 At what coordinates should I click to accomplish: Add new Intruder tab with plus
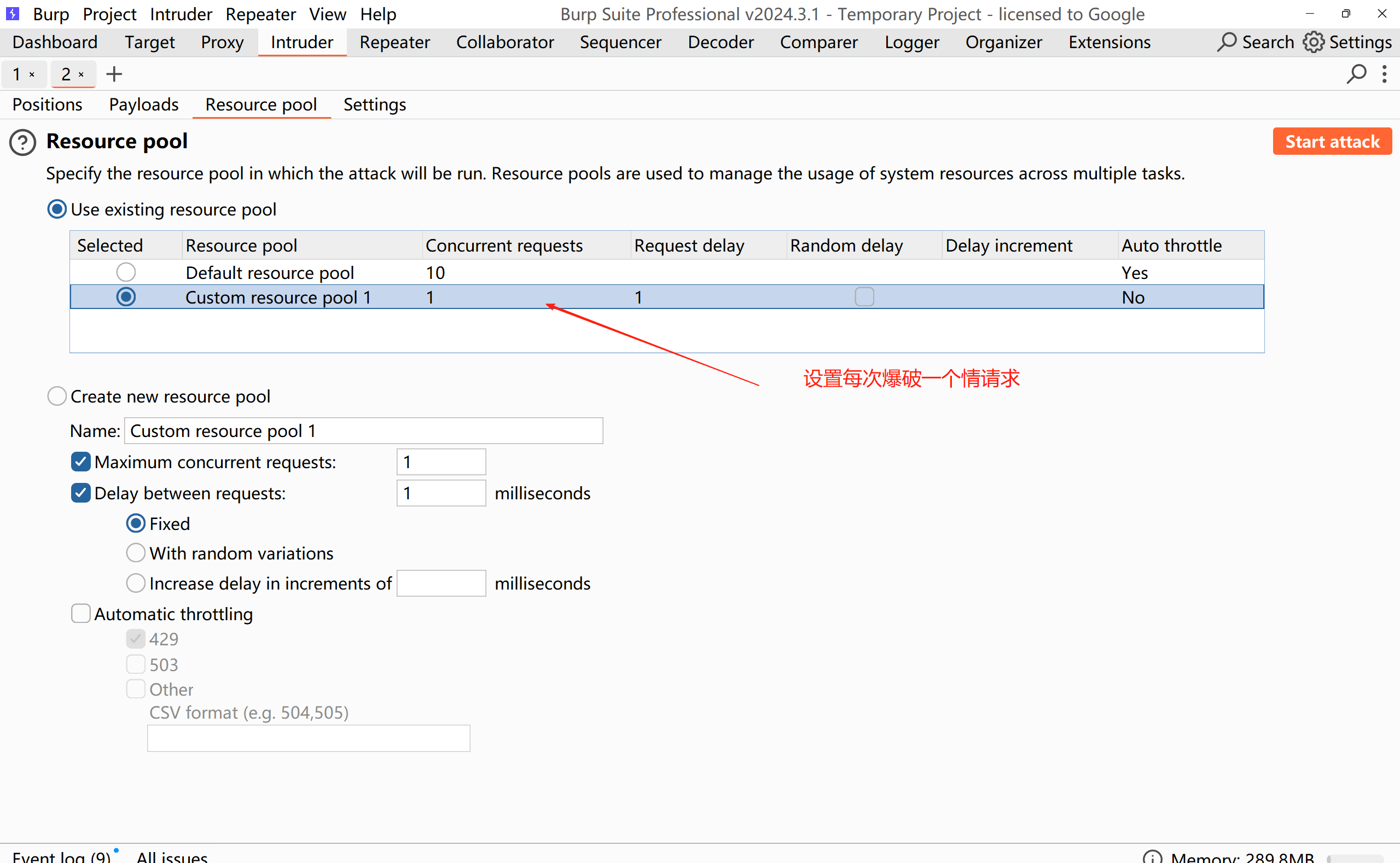pyautogui.click(x=114, y=74)
